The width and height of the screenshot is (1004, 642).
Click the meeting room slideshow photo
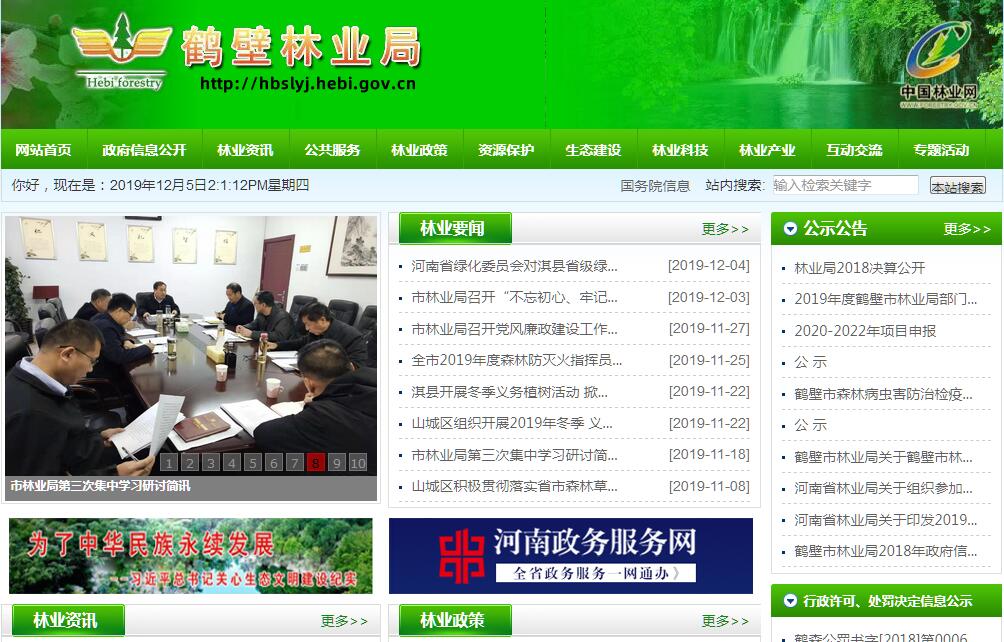(x=191, y=346)
